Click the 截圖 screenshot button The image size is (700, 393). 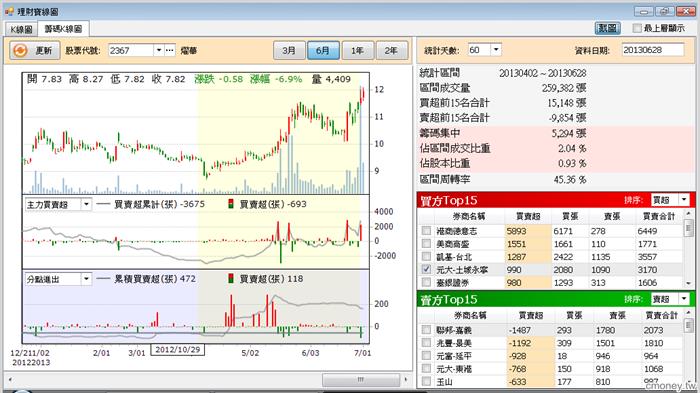click(x=608, y=28)
